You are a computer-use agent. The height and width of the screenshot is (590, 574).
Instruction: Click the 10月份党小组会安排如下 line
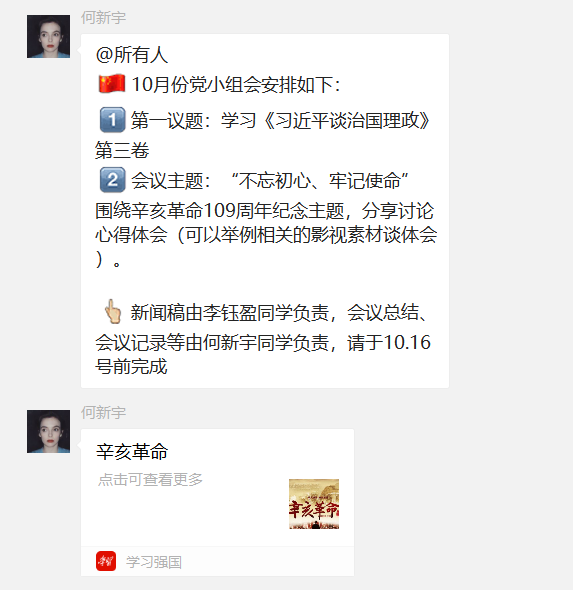tap(236, 84)
